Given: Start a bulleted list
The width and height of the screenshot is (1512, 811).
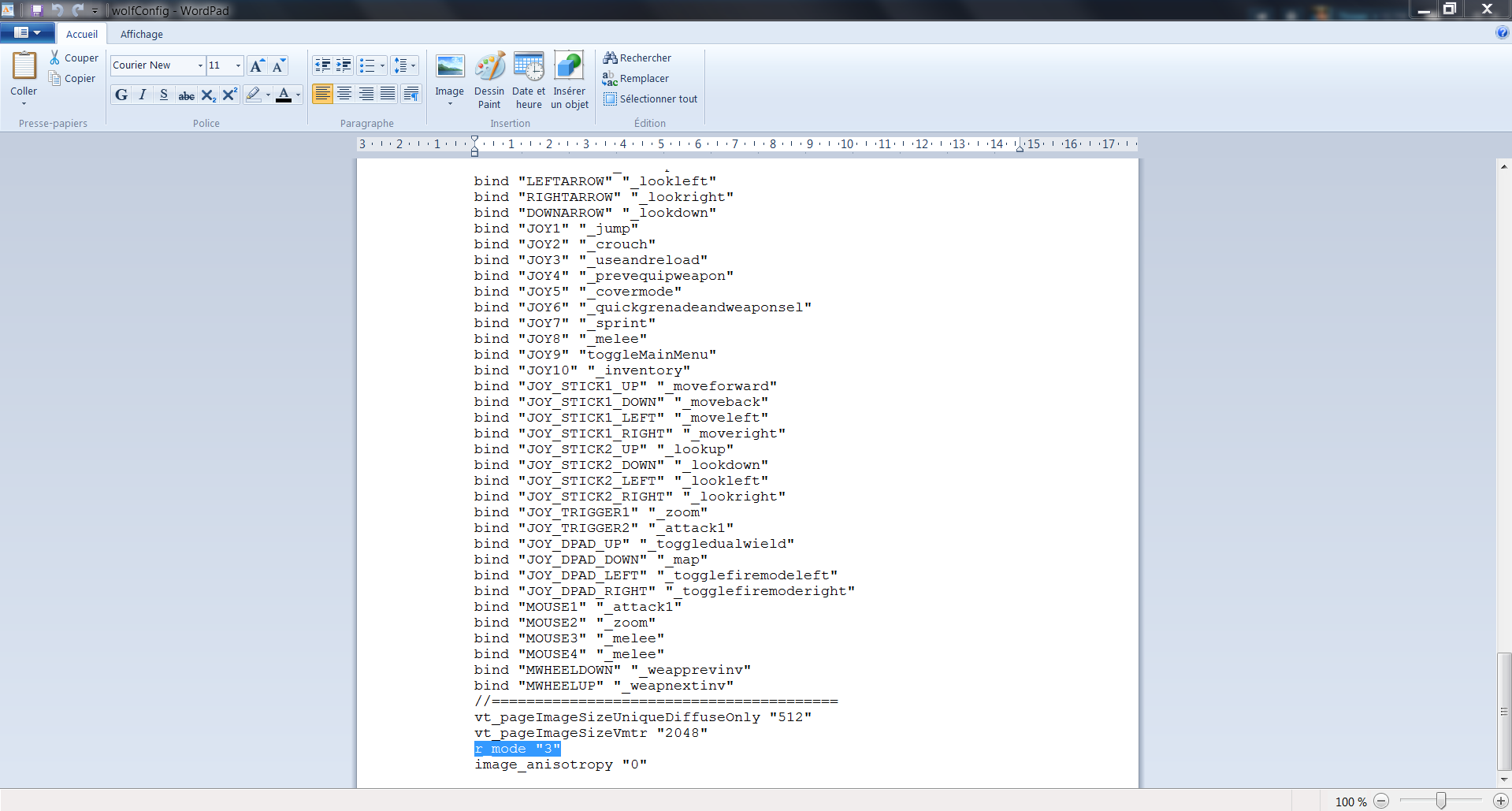Looking at the screenshot, I should click(x=367, y=65).
